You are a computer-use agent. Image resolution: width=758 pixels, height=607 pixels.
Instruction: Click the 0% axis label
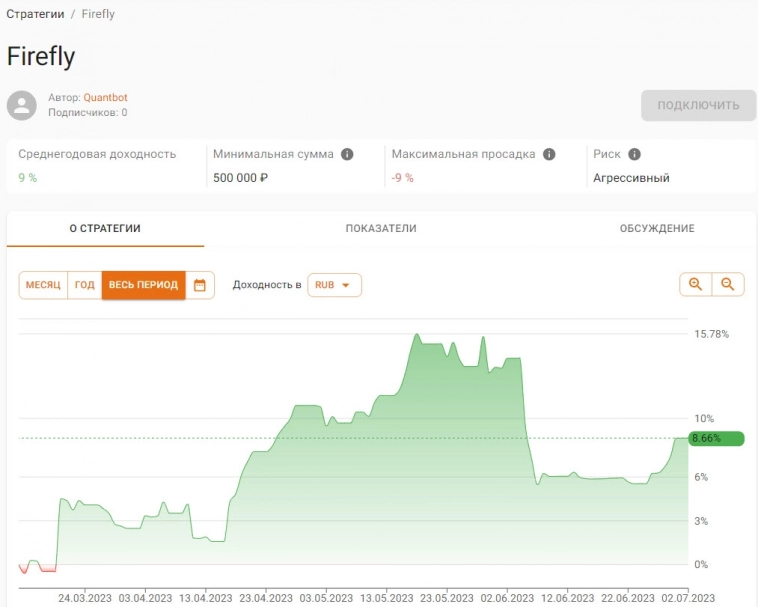click(701, 564)
